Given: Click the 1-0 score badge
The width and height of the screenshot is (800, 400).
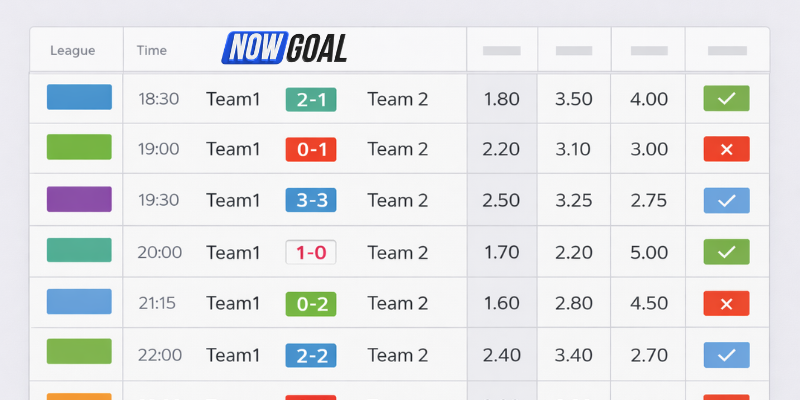Looking at the screenshot, I should coord(311,252).
